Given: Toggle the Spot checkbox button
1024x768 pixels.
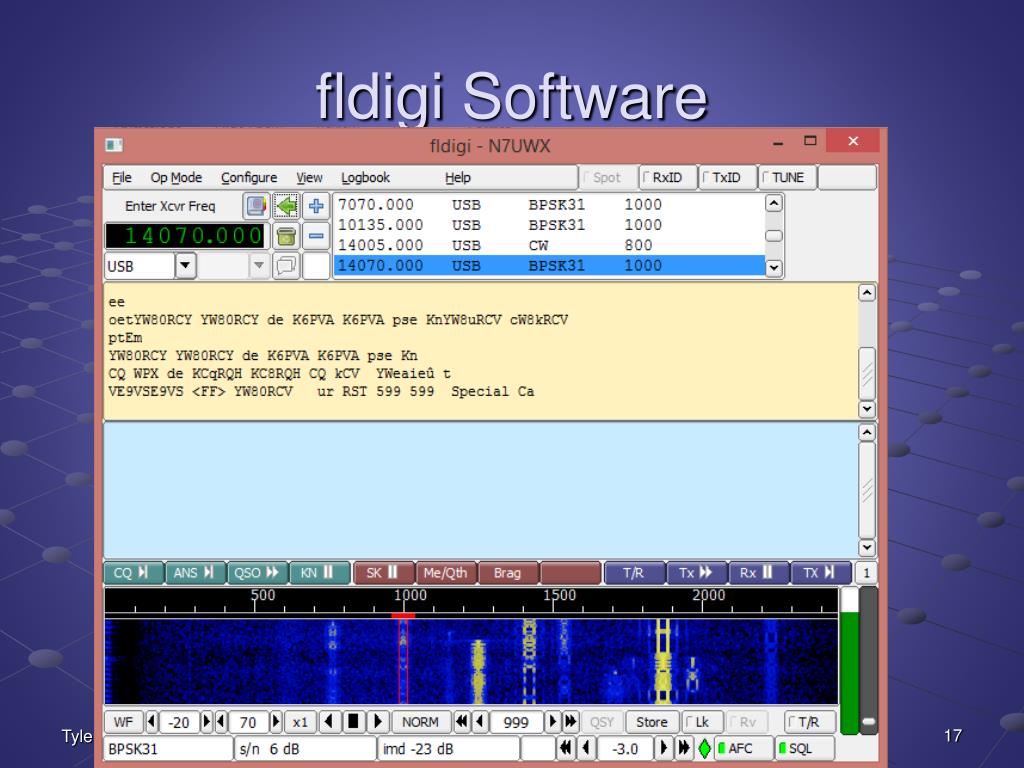Looking at the screenshot, I should pos(607,178).
